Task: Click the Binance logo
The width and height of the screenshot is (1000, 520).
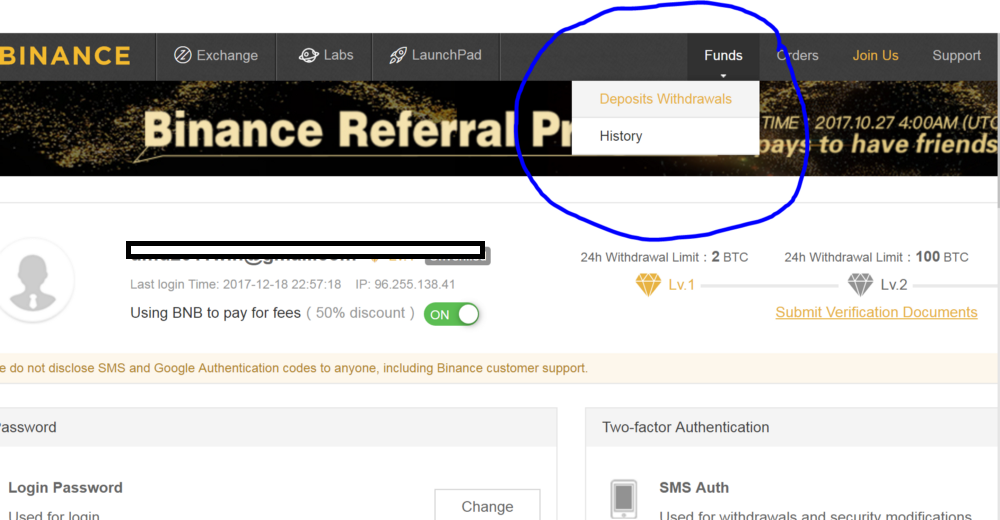Action: [x=65, y=56]
